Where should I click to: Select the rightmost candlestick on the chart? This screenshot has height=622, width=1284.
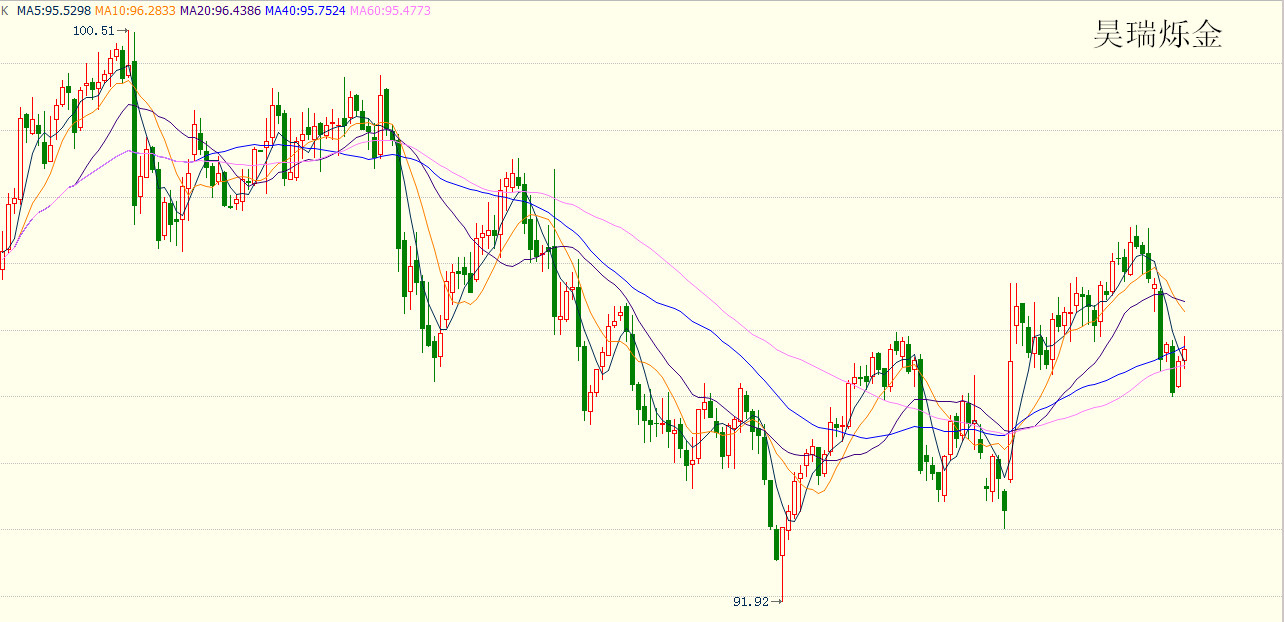[1185, 354]
